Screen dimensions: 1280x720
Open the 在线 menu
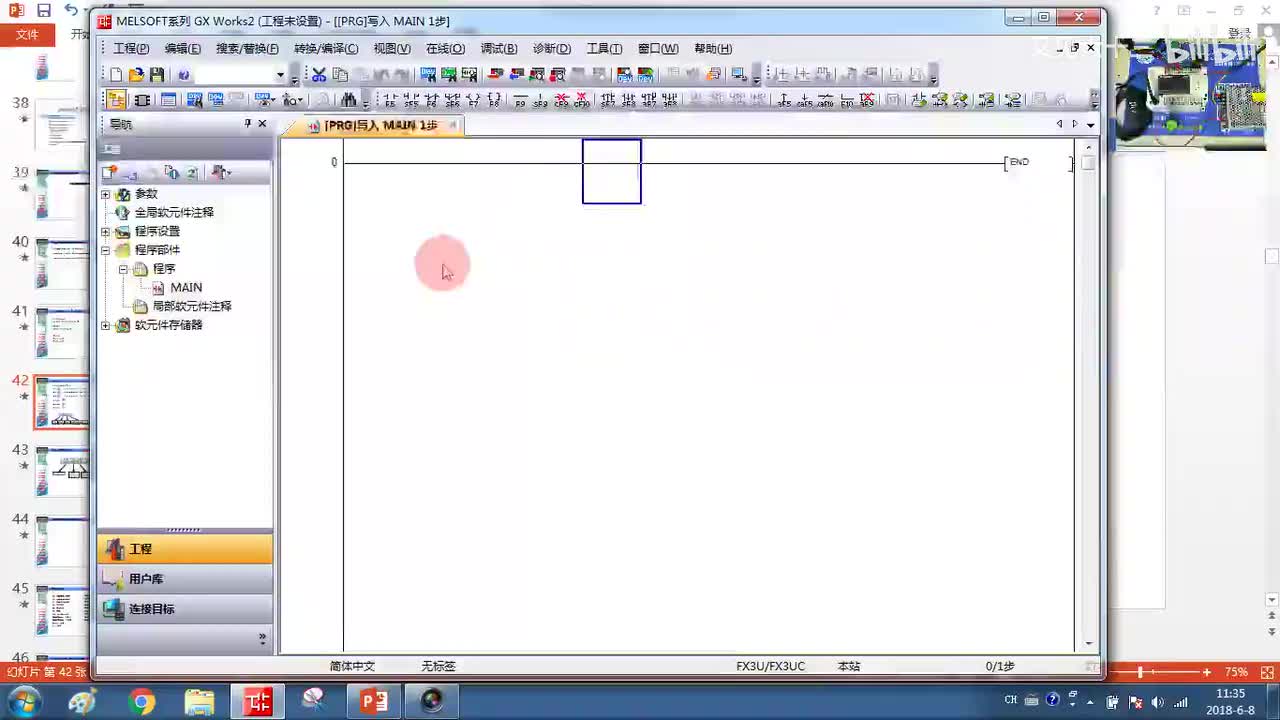pyautogui.click(x=446, y=49)
